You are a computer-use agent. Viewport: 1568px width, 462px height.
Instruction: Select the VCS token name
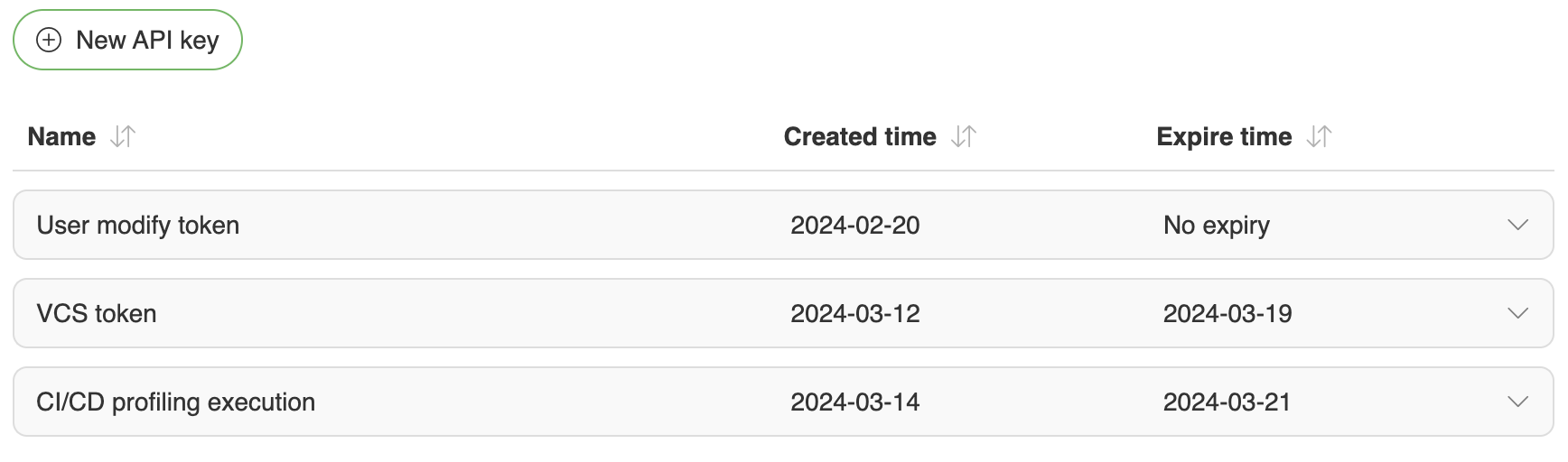pos(97,313)
